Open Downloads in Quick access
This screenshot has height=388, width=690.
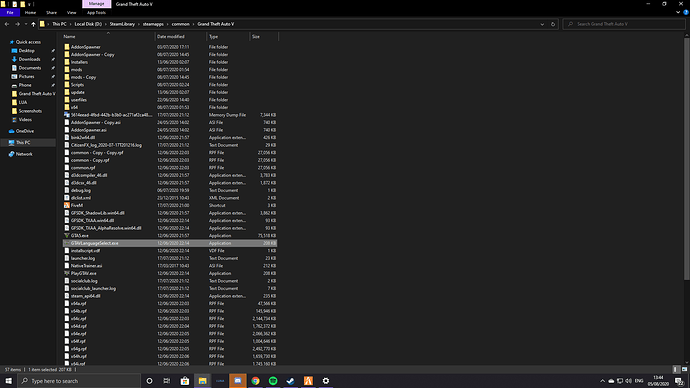(29, 59)
